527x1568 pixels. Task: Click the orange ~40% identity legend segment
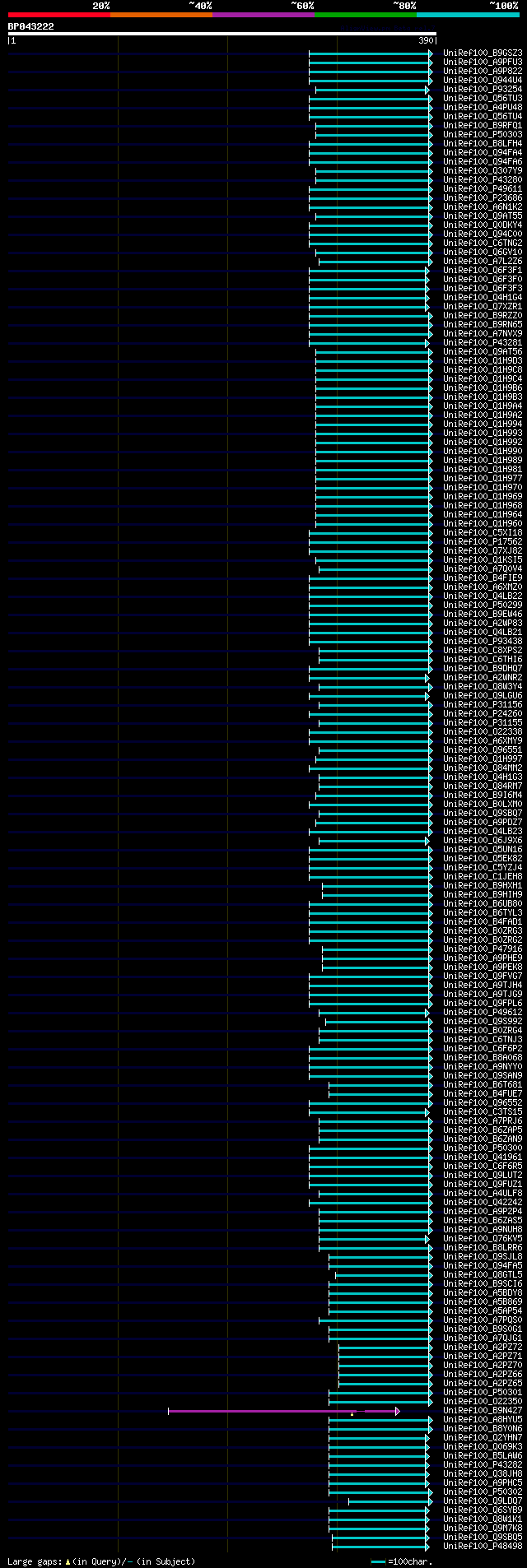coord(161,15)
